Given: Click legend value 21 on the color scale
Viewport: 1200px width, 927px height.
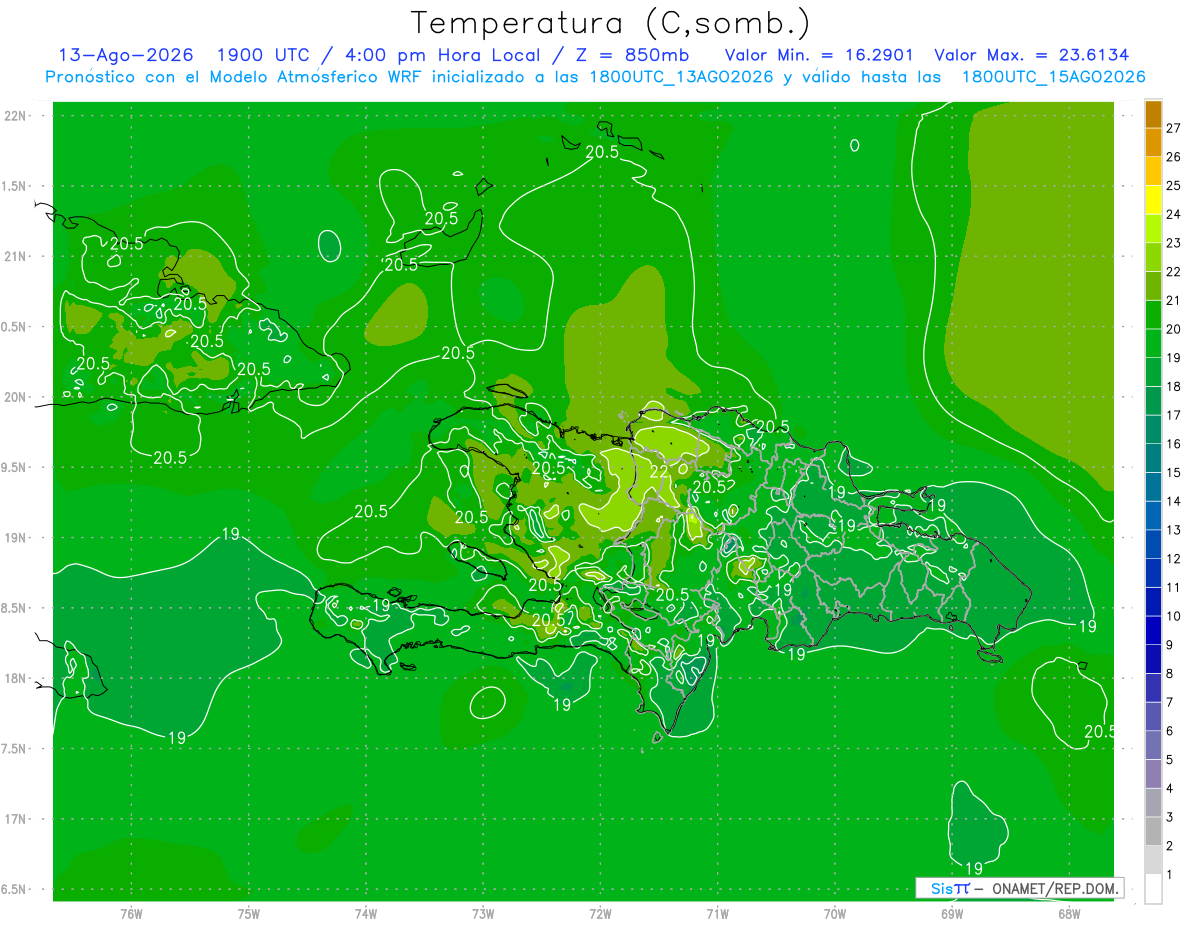Looking at the screenshot, I should [1174, 300].
